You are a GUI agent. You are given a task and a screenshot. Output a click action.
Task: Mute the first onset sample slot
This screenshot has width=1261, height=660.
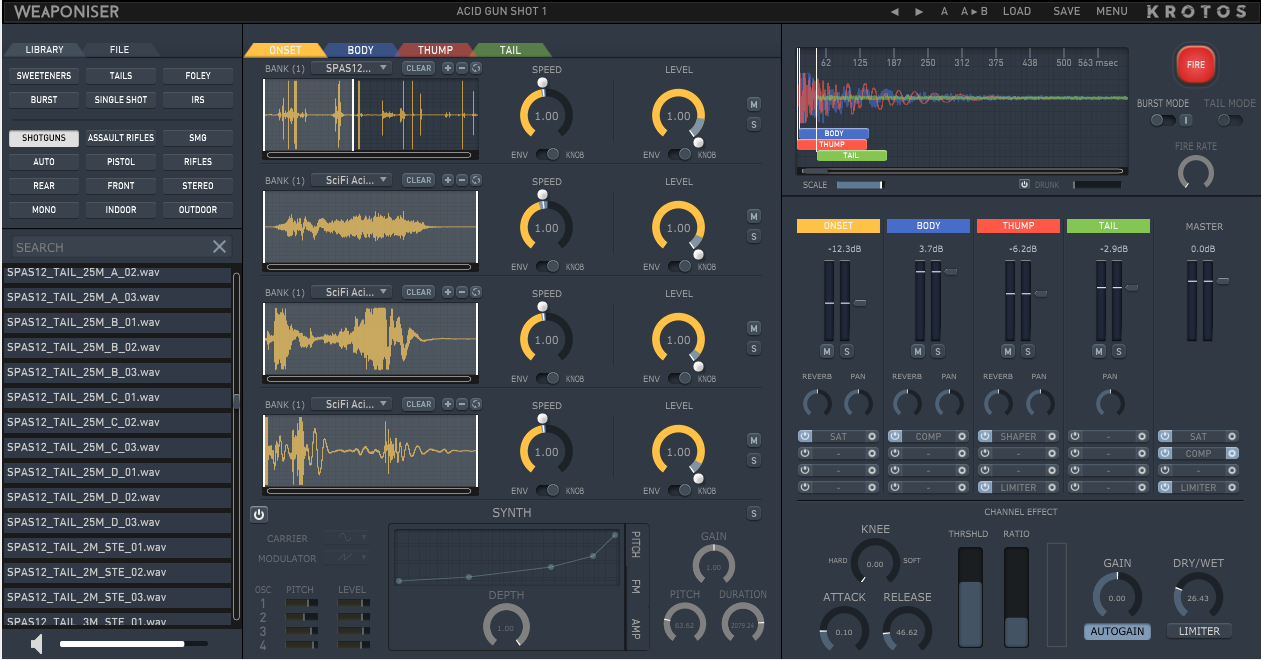point(753,103)
